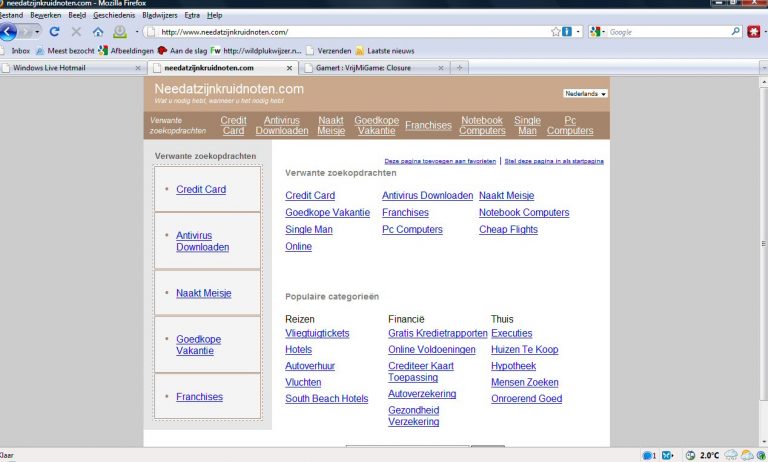This screenshot has width=768, height=462.
Task: Click the weather radar status icon
Action: click(x=690, y=455)
